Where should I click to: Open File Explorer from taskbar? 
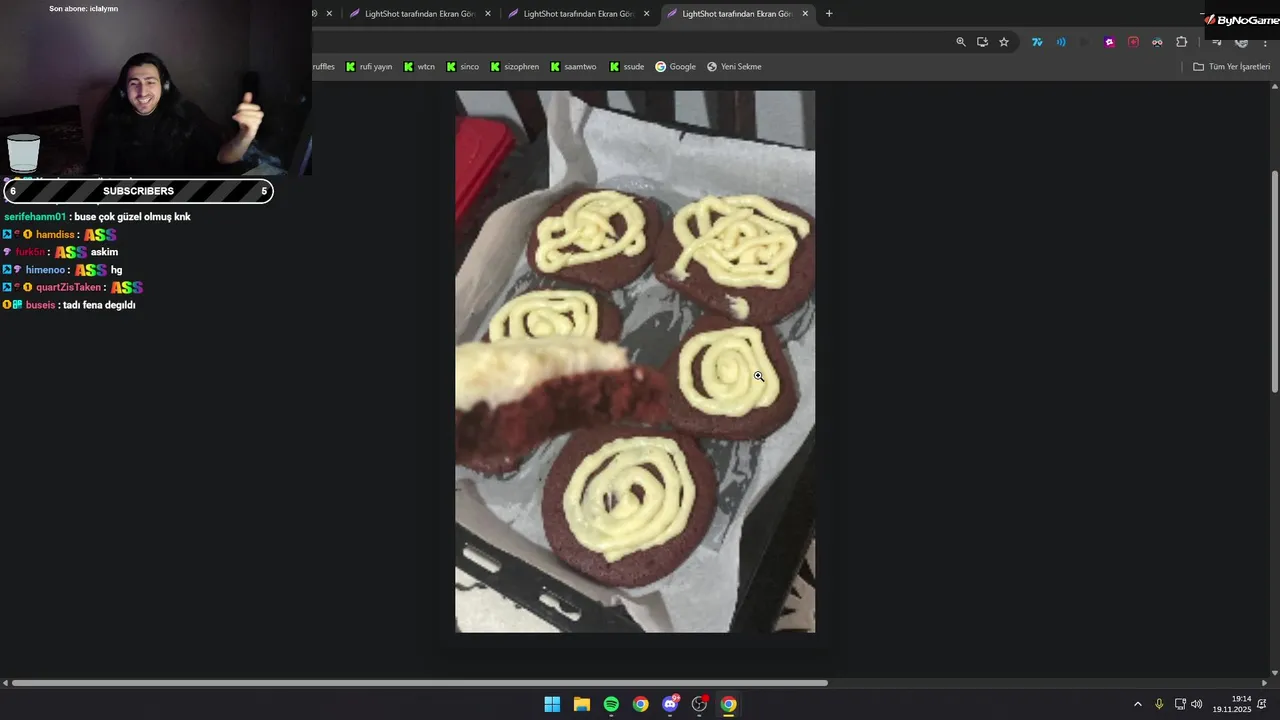tap(582, 704)
